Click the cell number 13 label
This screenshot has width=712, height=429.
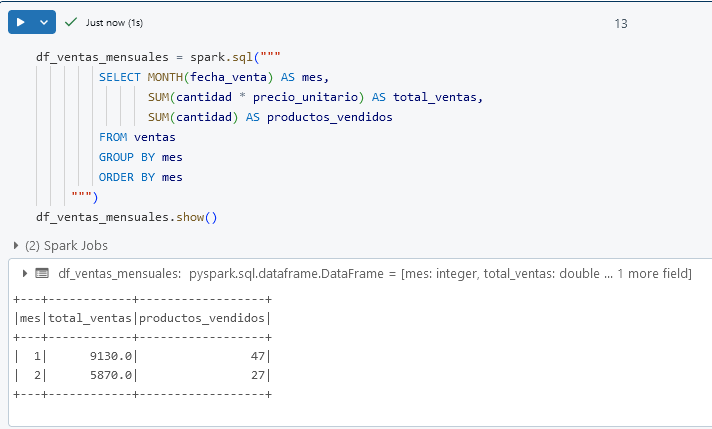621,23
